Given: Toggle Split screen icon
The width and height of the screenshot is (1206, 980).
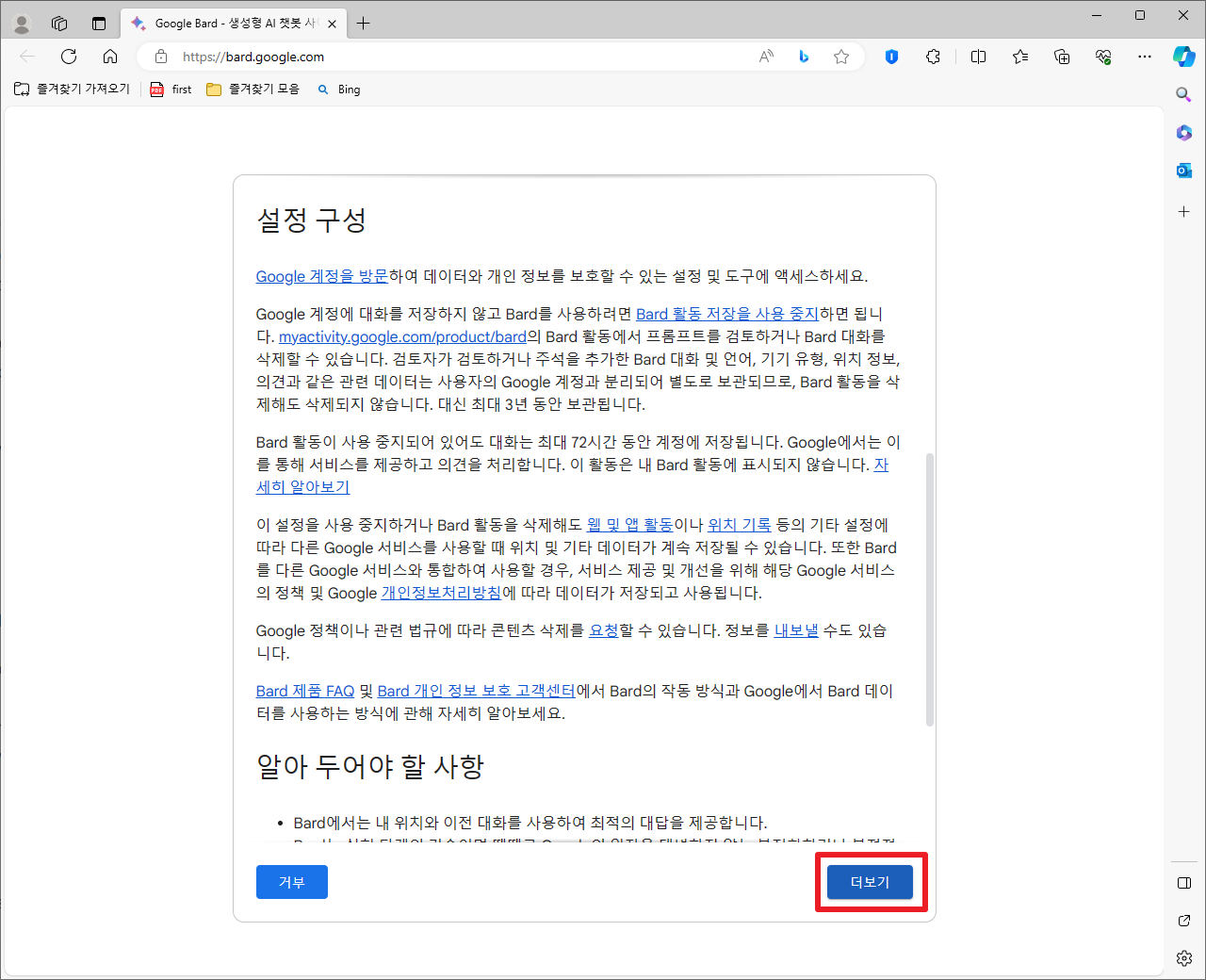Looking at the screenshot, I should click(978, 57).
